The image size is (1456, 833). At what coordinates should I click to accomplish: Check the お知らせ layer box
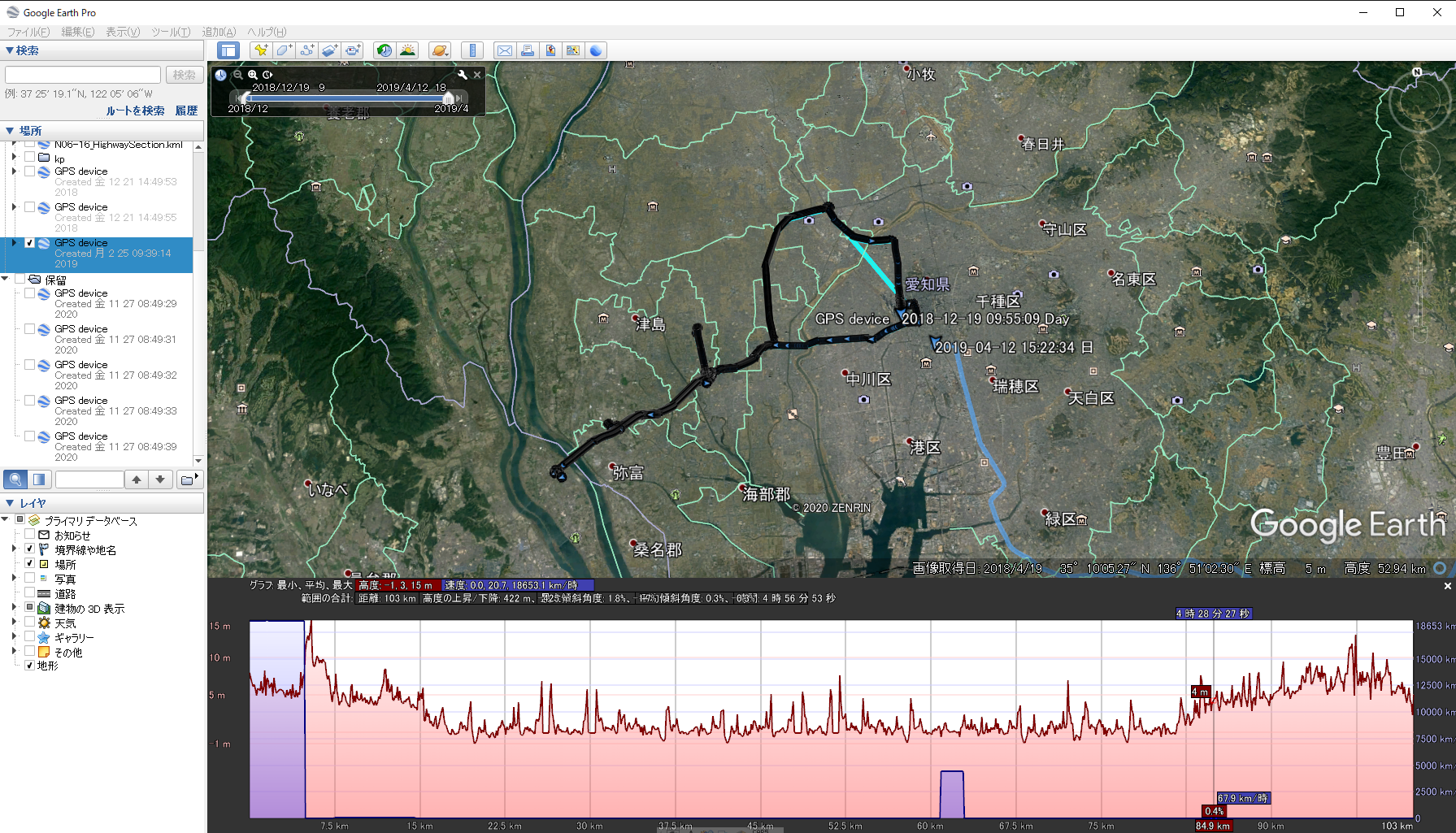[x=30, y=535]
